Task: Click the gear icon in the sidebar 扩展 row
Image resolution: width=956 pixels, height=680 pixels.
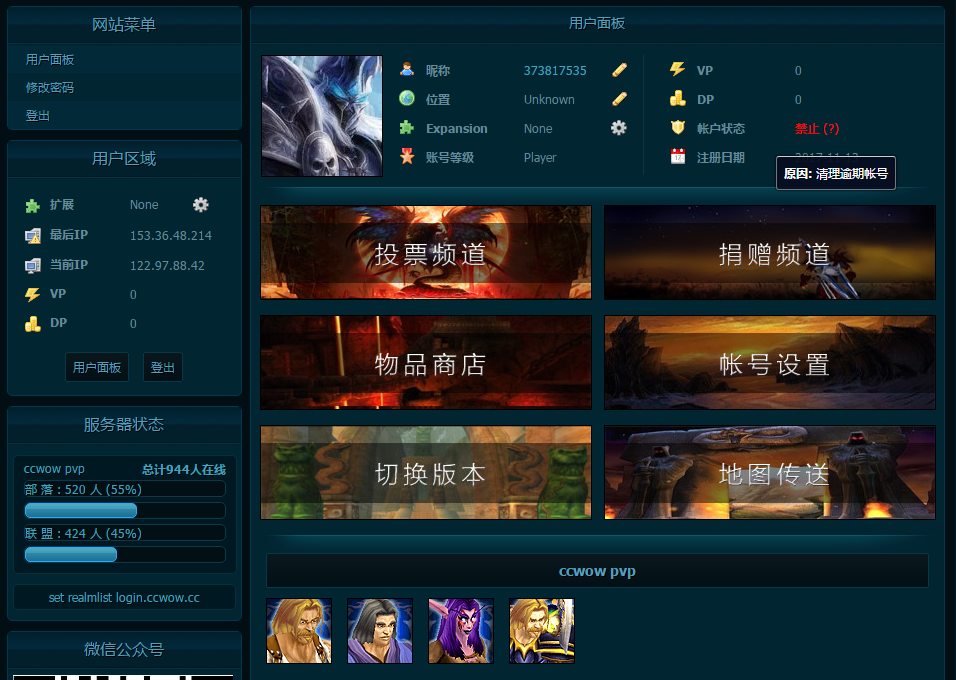Action: click(201, 205)
